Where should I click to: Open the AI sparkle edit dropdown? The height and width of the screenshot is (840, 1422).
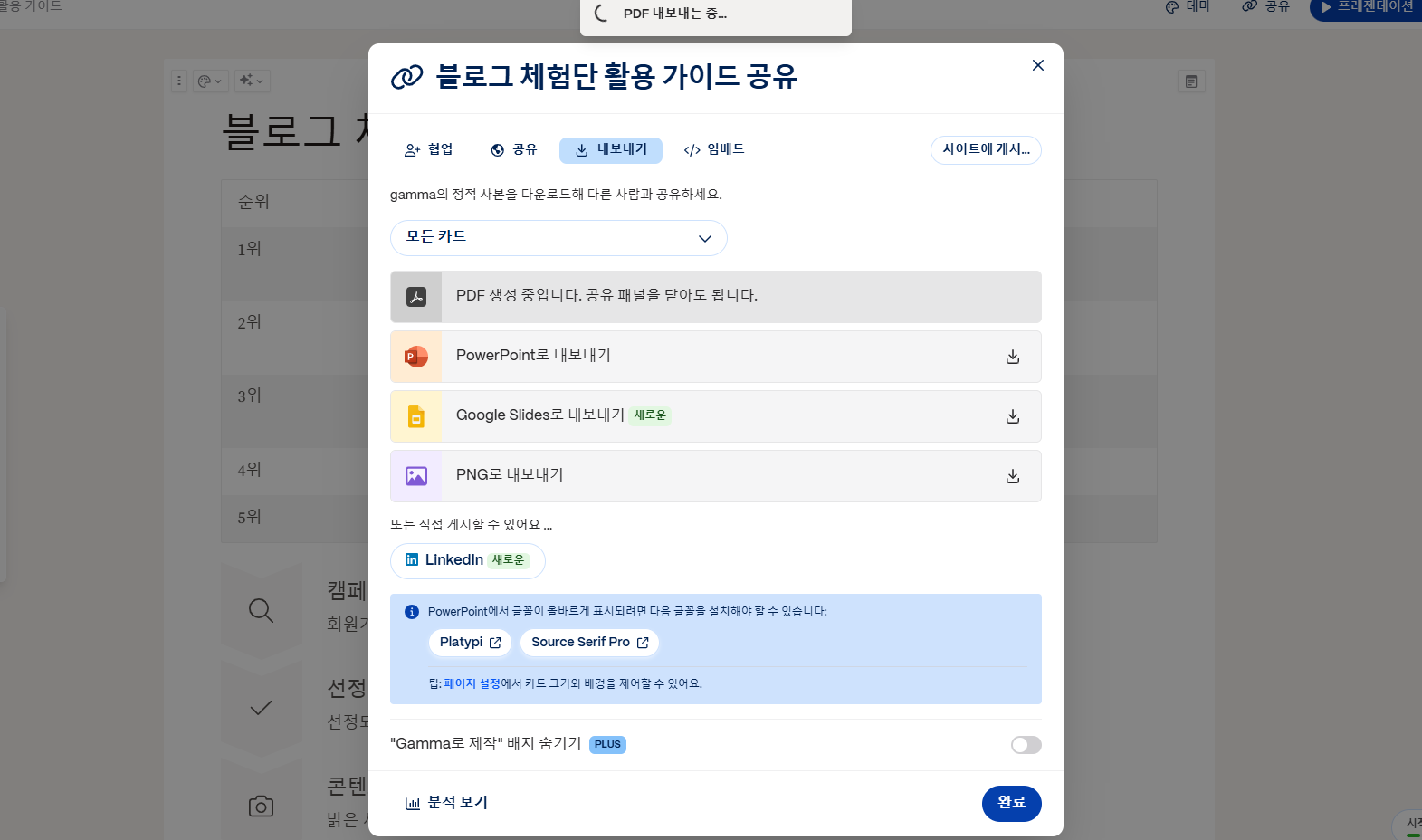tap(252, 81)
